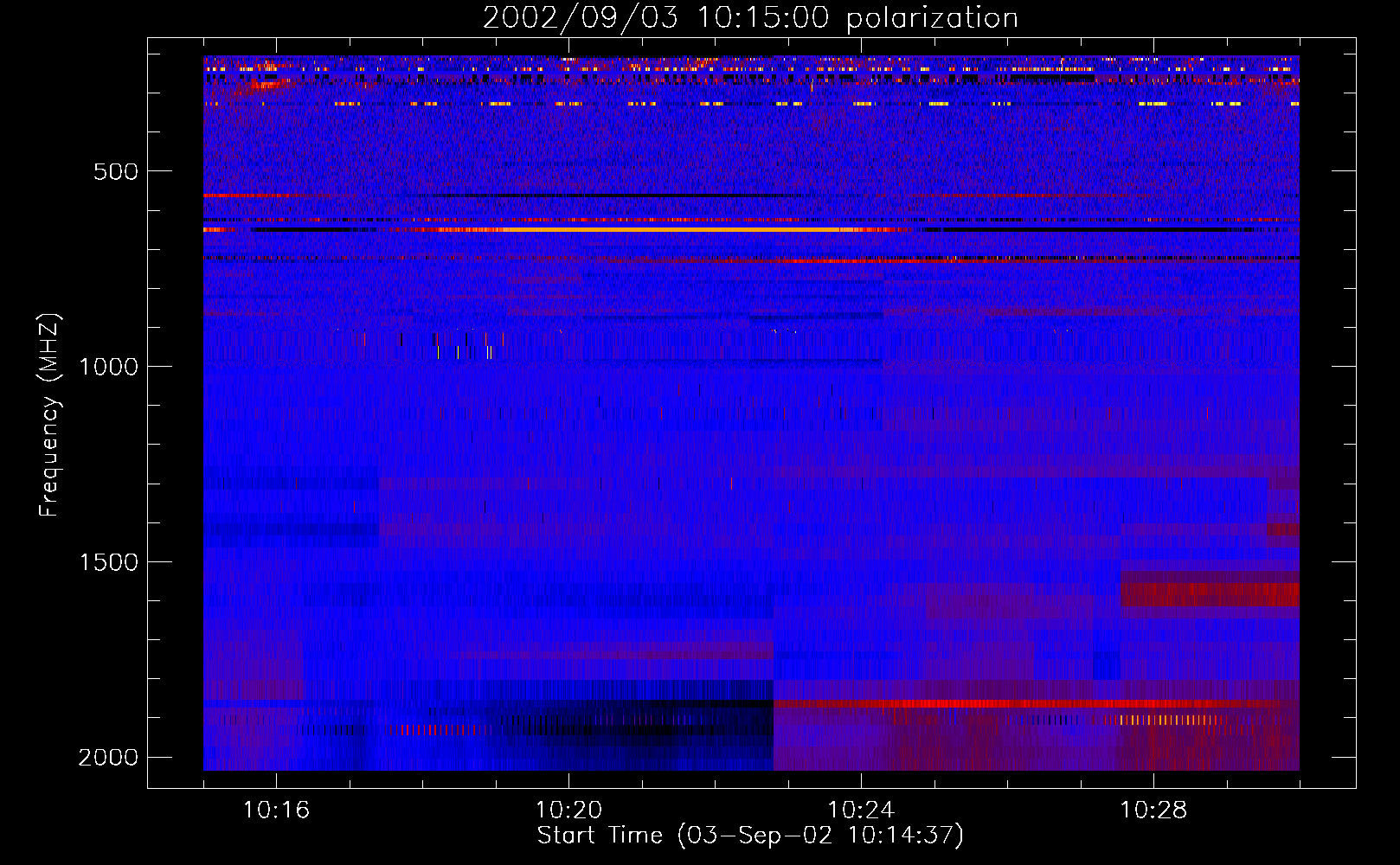Click the 1000 frequency tick label
The image size is (1400, 865).
108,367
